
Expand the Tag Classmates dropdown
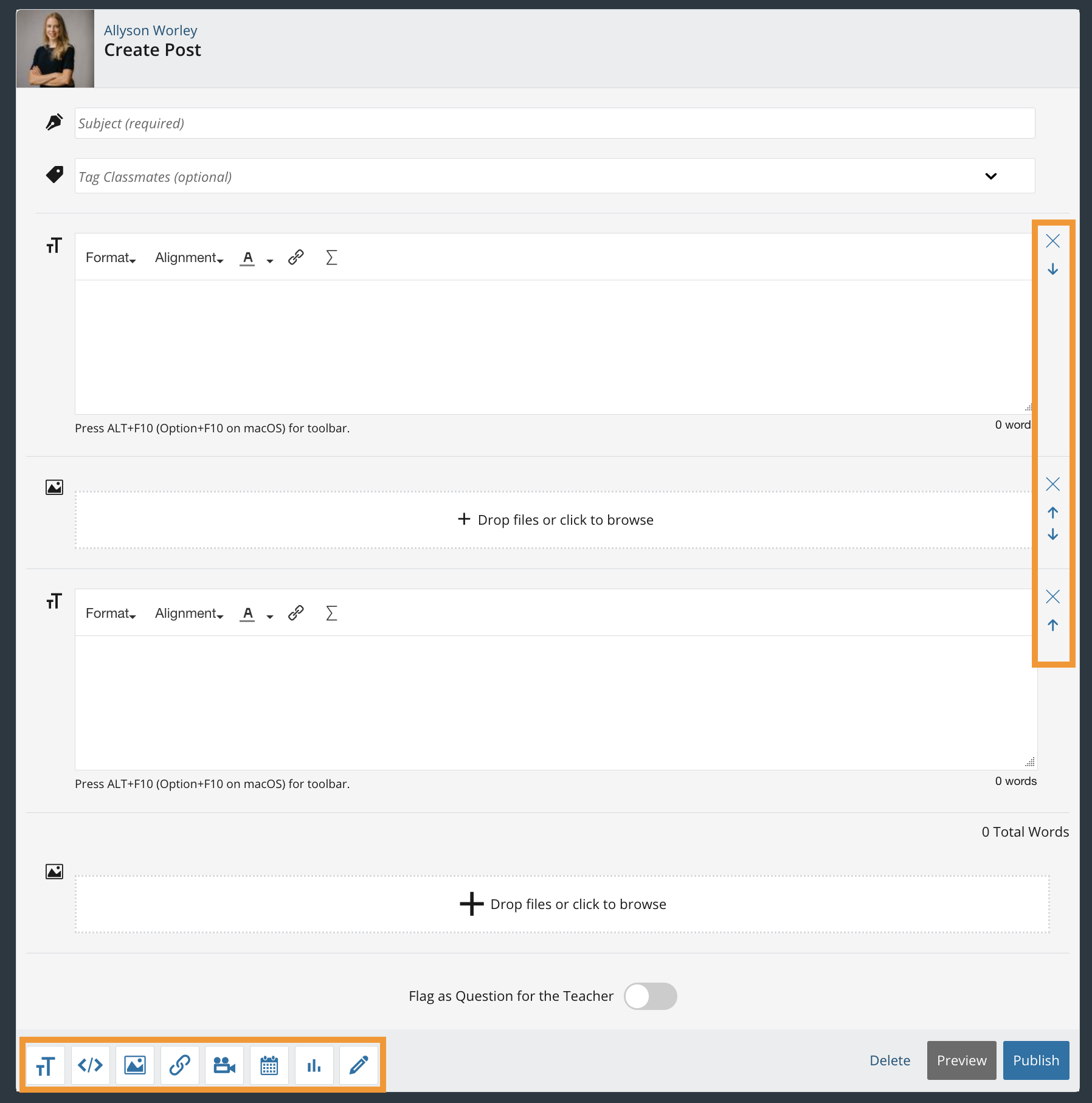pos(990,176)
